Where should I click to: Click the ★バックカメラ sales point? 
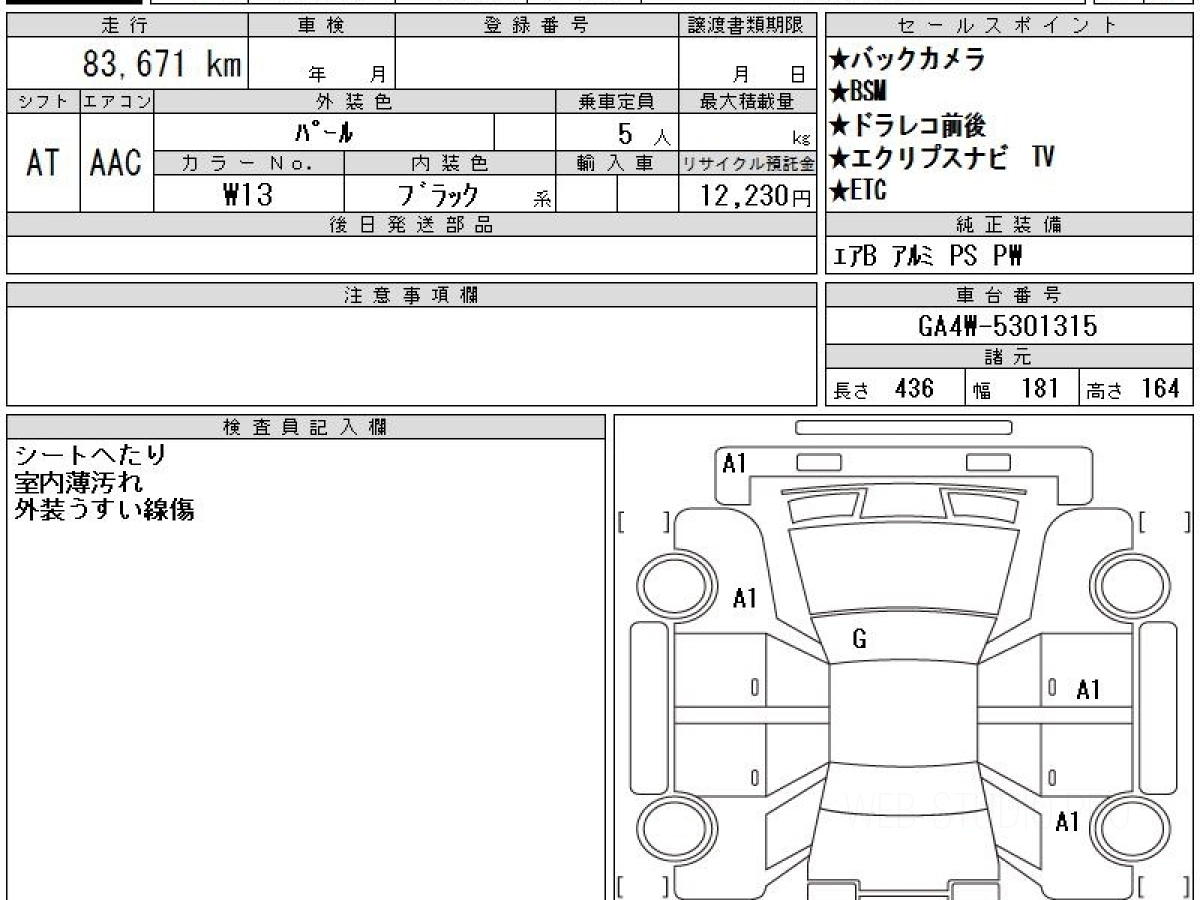(x=908, y=60)
